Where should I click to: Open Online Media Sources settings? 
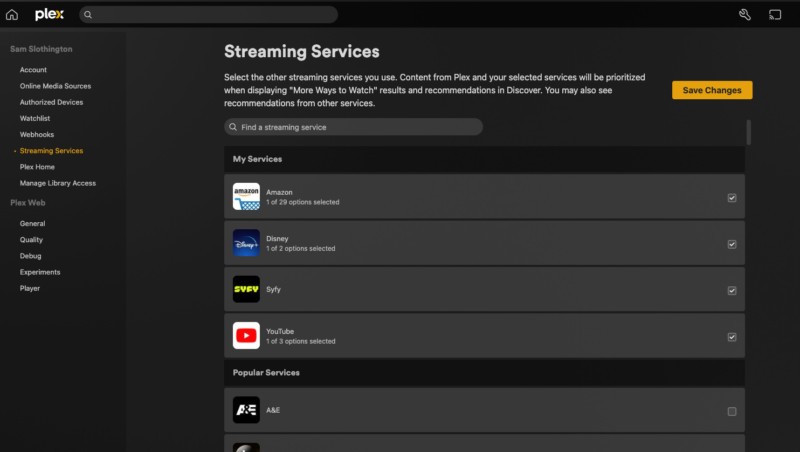pyautogui.click(x=55, y=86)
